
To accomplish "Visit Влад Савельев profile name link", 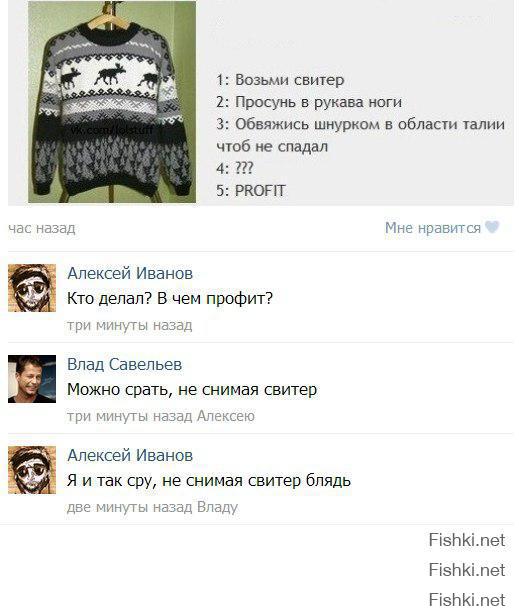I will click(x=124, y=364).
